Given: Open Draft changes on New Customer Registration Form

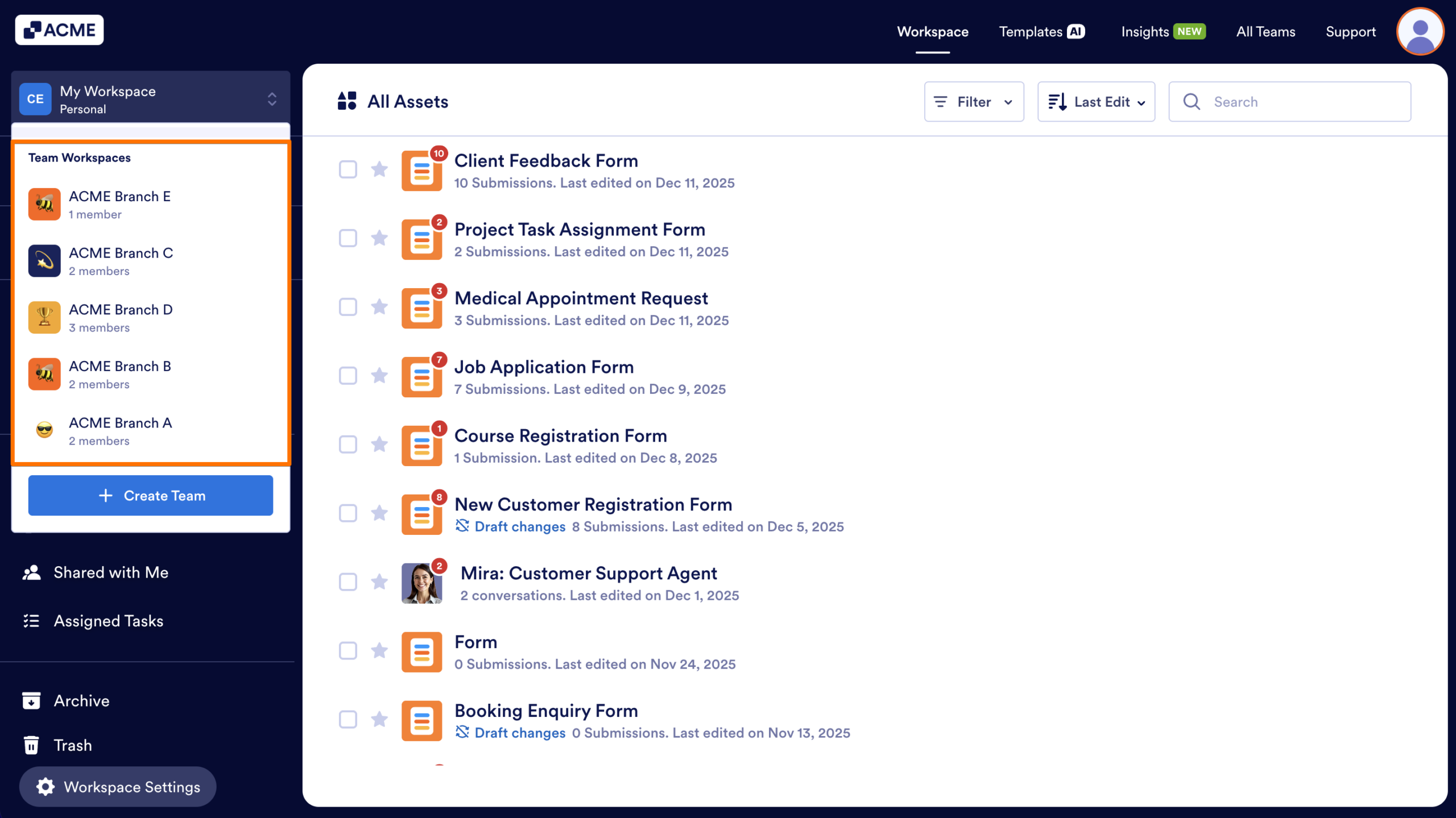Looking at the screenshot, I should tap(520, 526).
